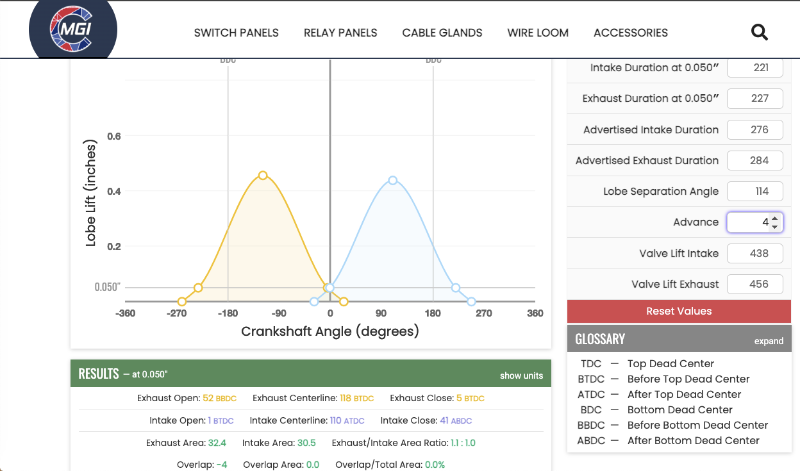This screenshot has width=800, height=471.
Task: Click the MGI logo
Action: point(72,30)
